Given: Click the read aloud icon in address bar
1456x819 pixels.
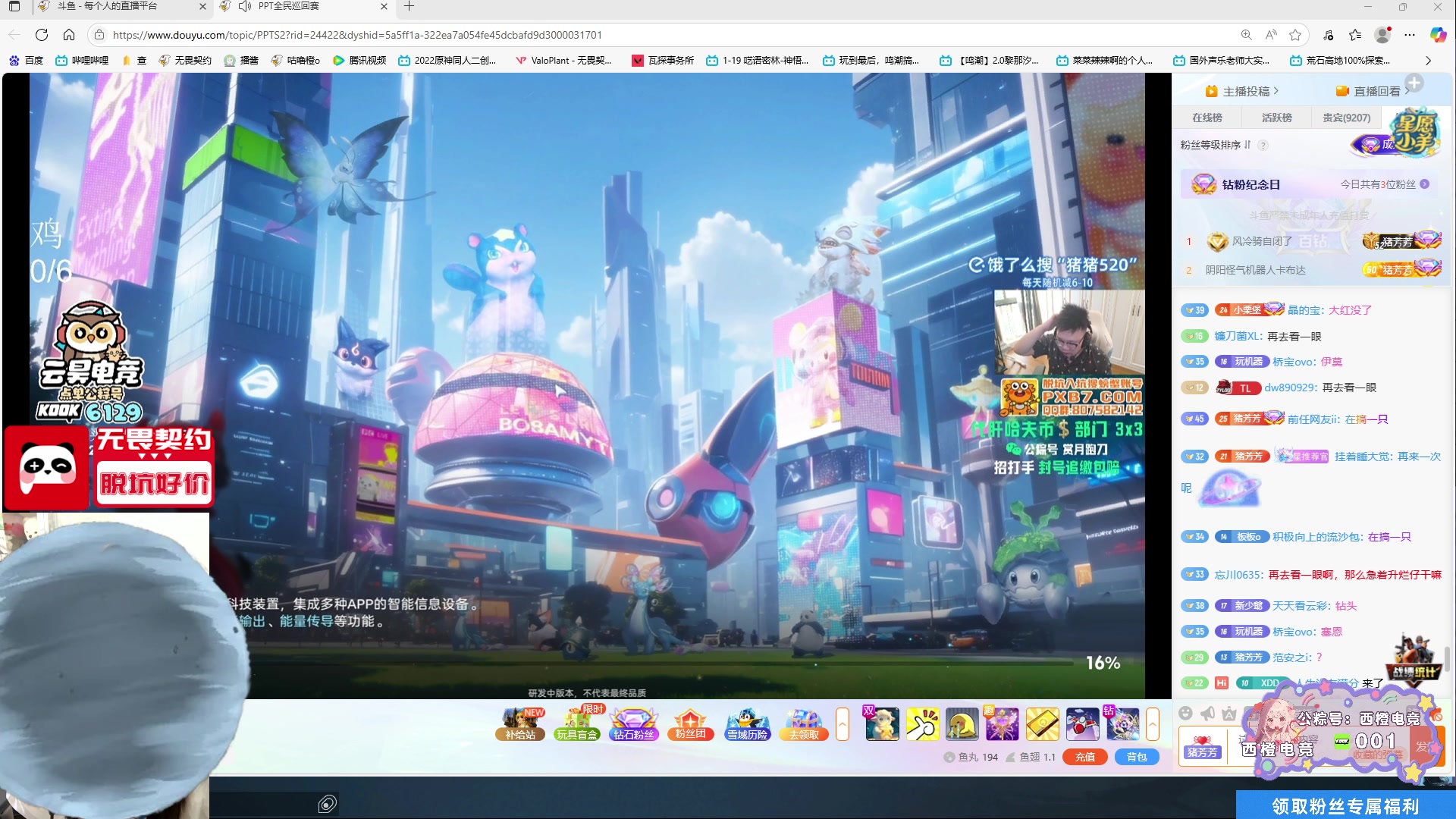Looking at the screenshot, I should coord(1271,35).
